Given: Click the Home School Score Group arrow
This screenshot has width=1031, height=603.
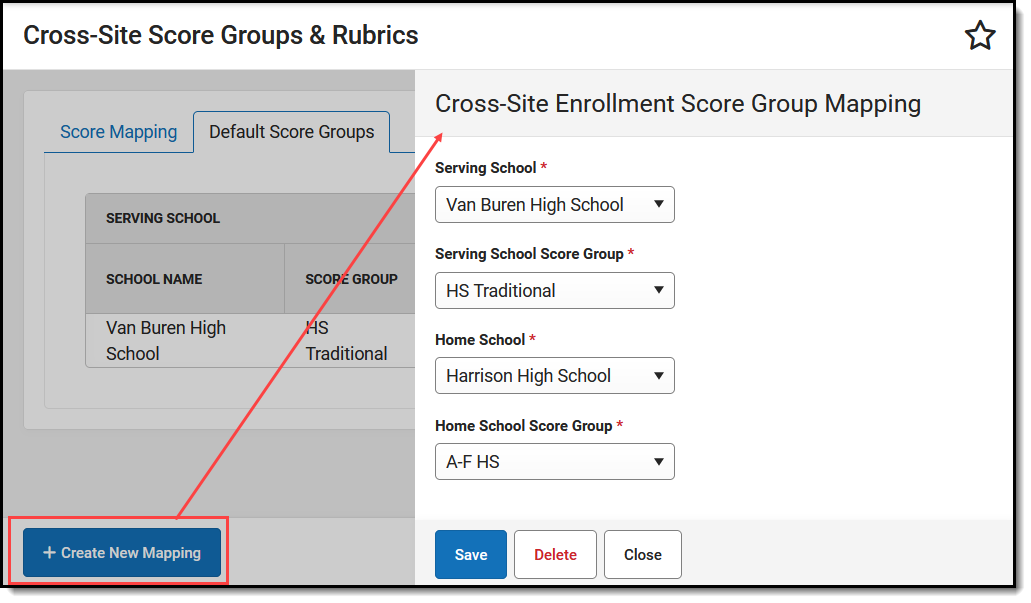Looking at the screenshot, I should pos(658,462).
